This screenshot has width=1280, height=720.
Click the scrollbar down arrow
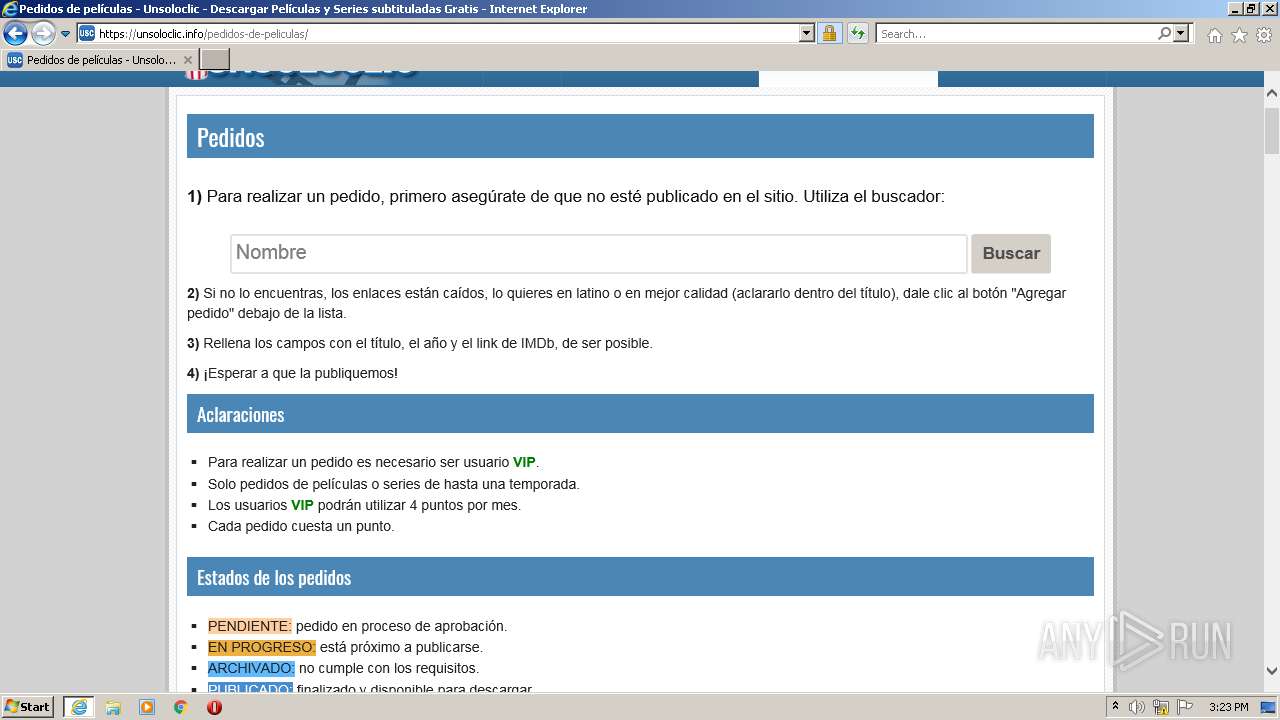coord(1272,671)
